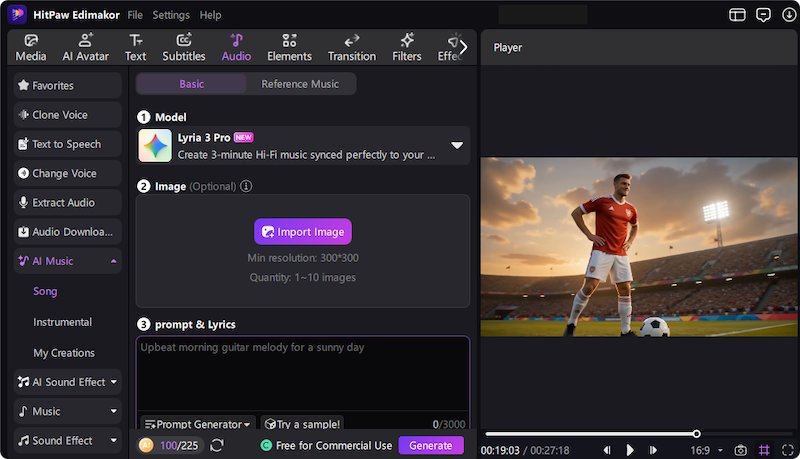Open the feedback message icon in the title bar
This screenshot has width=800, height=459.
(x=763, y=15)
